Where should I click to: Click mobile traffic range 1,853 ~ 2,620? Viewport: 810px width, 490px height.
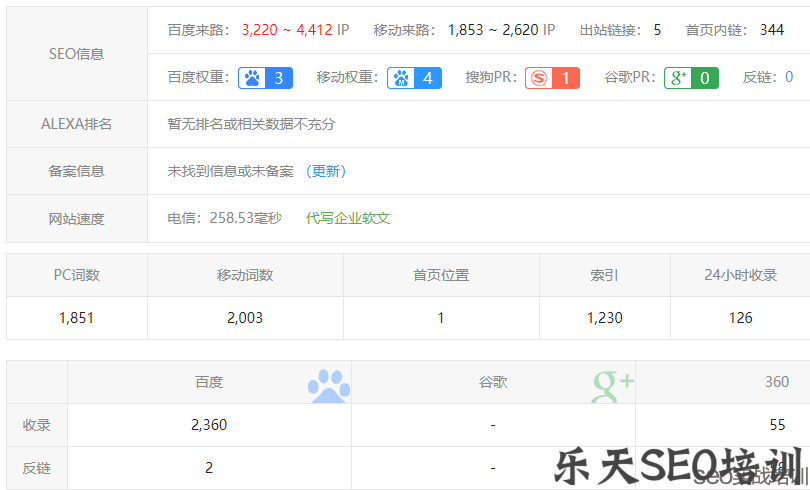pos(493,30)
